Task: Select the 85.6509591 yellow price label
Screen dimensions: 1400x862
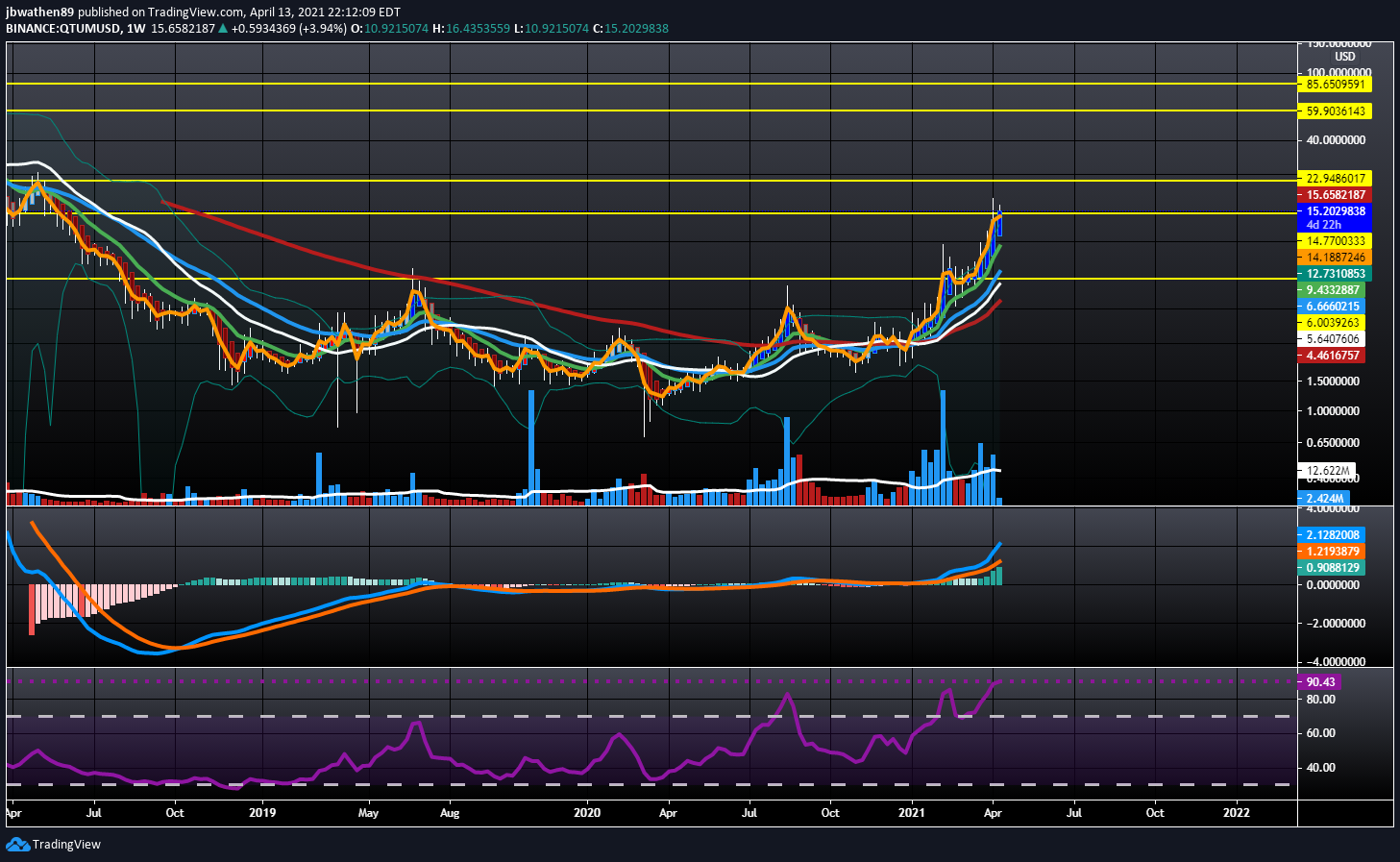Action: click(1335, 85)
